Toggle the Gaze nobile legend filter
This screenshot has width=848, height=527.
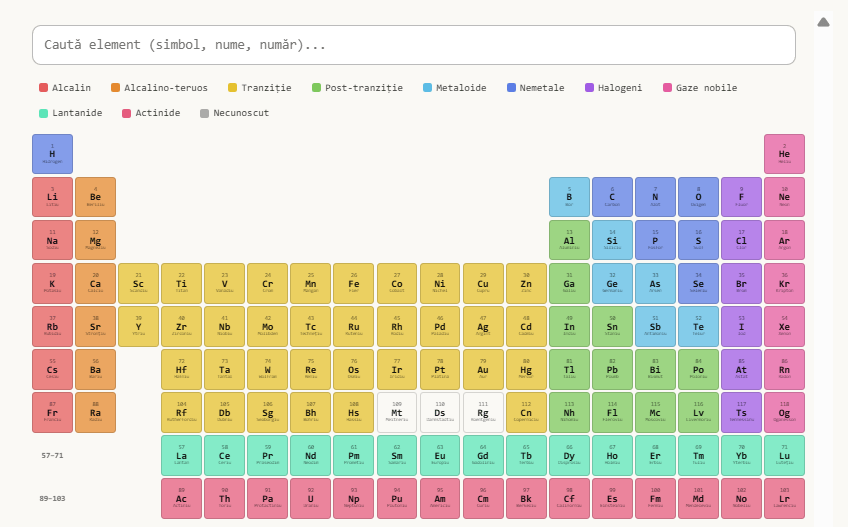coord(700,88)
